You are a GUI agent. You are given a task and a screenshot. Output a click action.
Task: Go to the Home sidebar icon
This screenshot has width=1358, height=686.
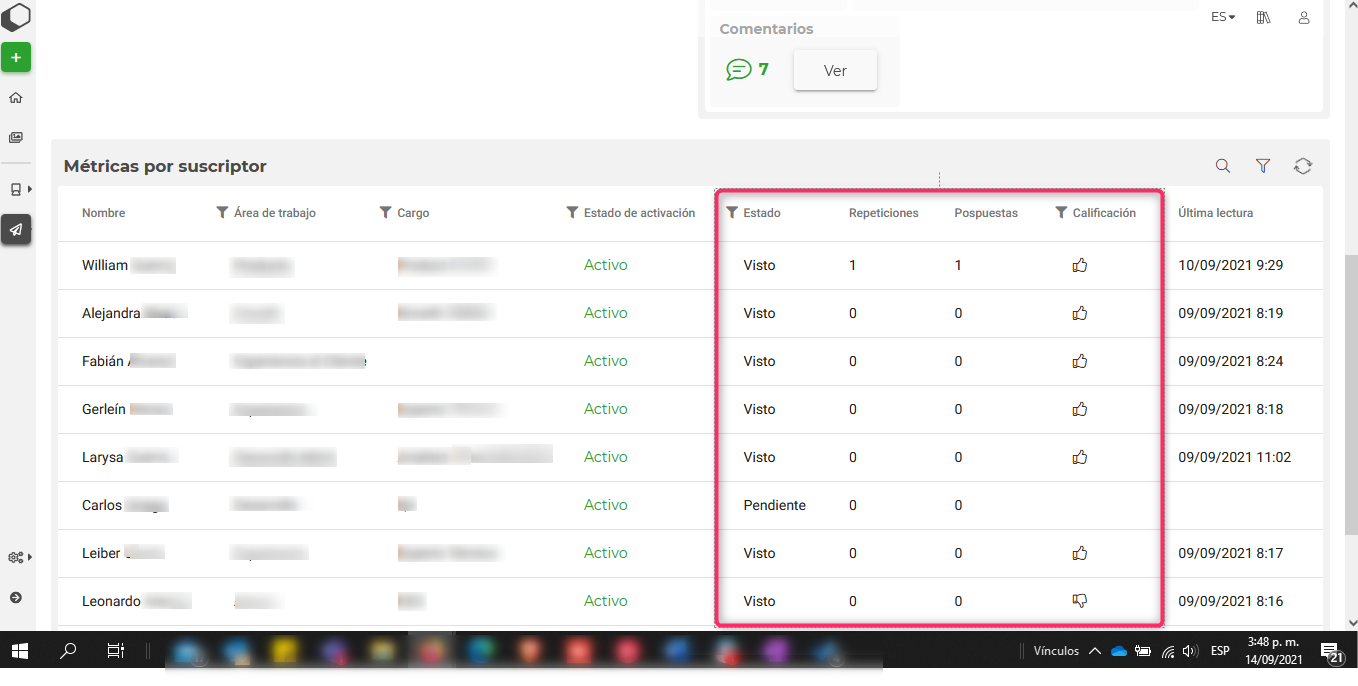pos(16,98)
